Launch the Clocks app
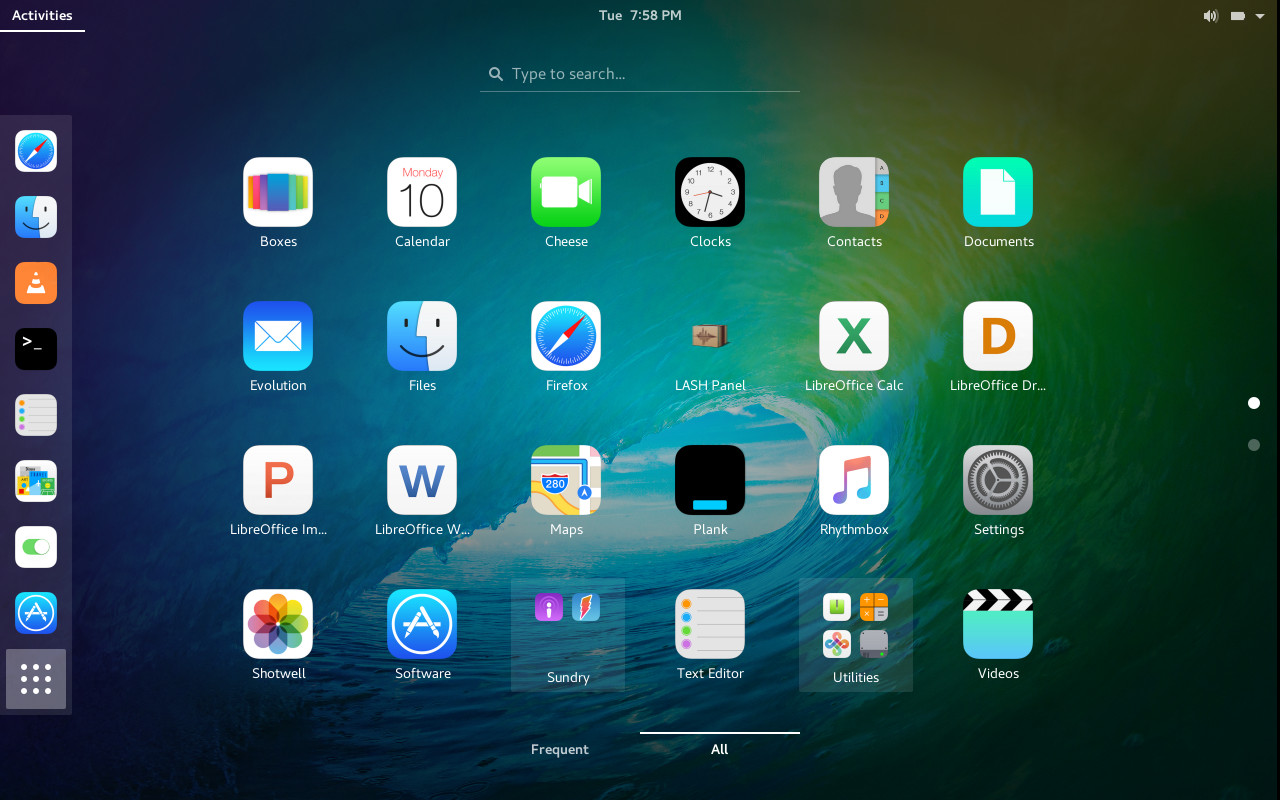 pos(710,192)
